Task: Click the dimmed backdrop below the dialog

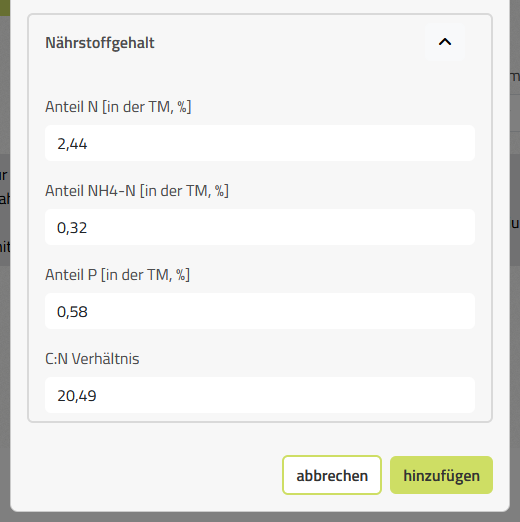Action: [260, 517]
